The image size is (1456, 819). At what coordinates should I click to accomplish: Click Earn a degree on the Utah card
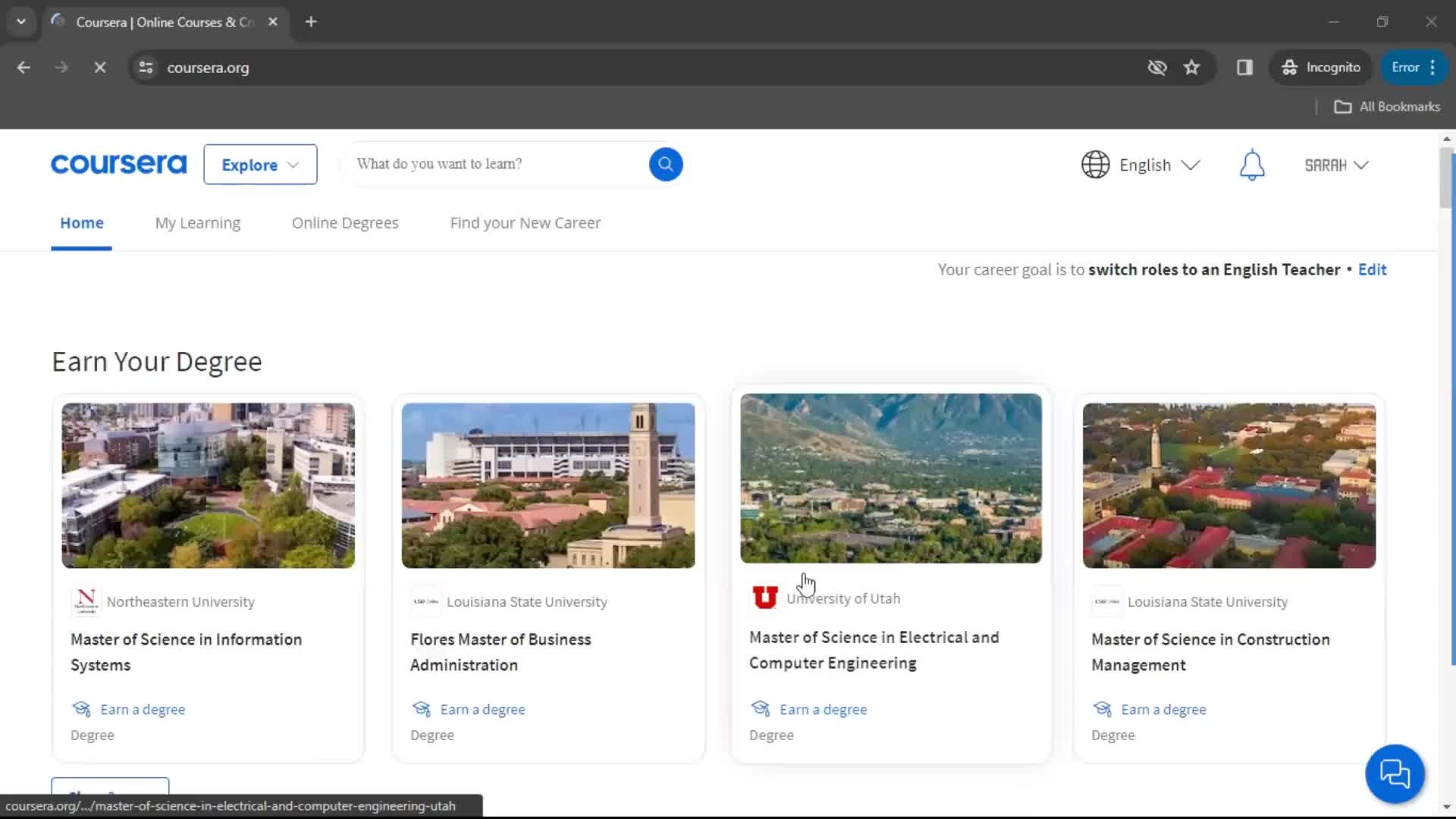(x=823, y=709)
